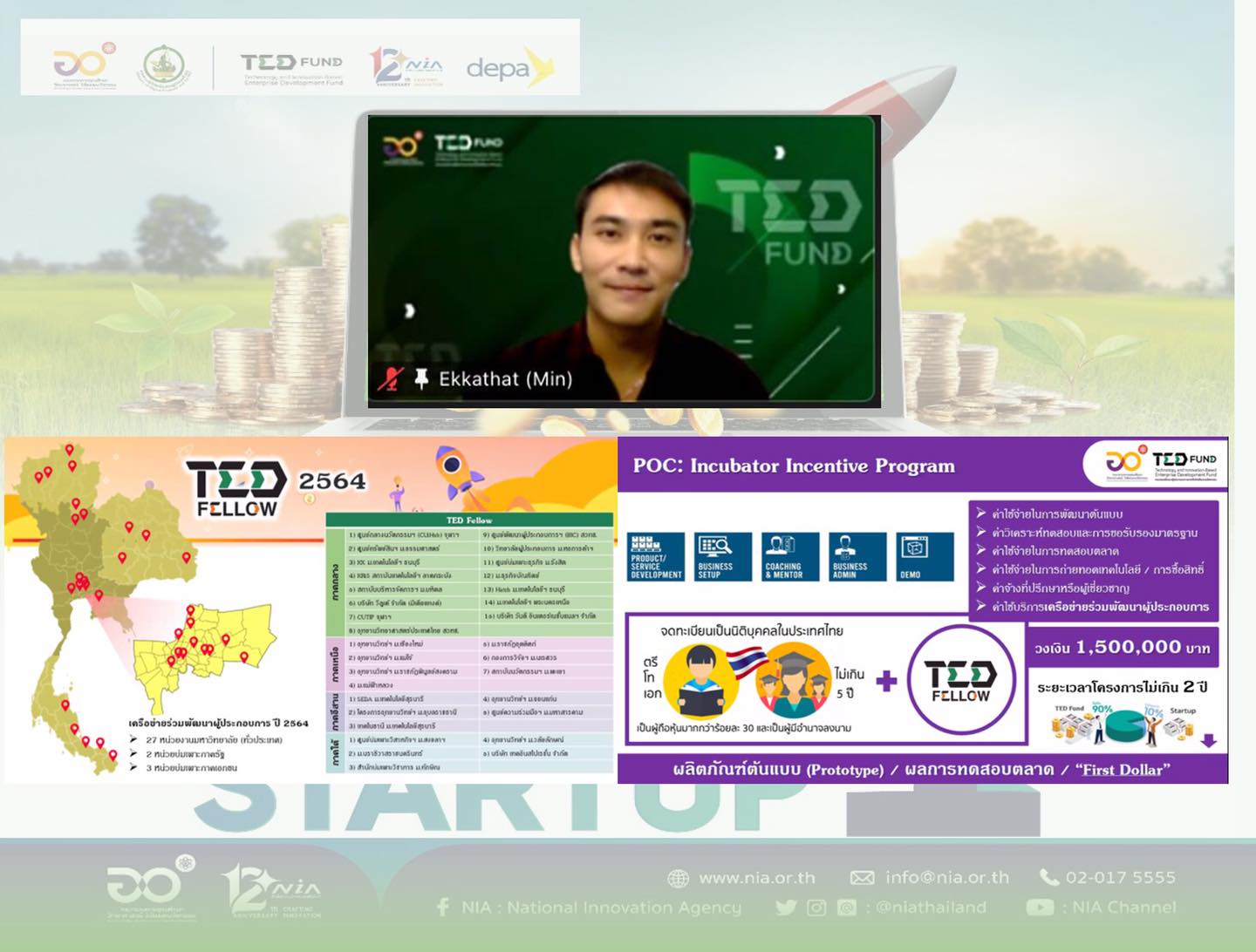This screenshot has height=952, width=1256.
Task: Click the POC: Incubator Incentive Program title
Action: pyautogui.click(x=794, y=466)
